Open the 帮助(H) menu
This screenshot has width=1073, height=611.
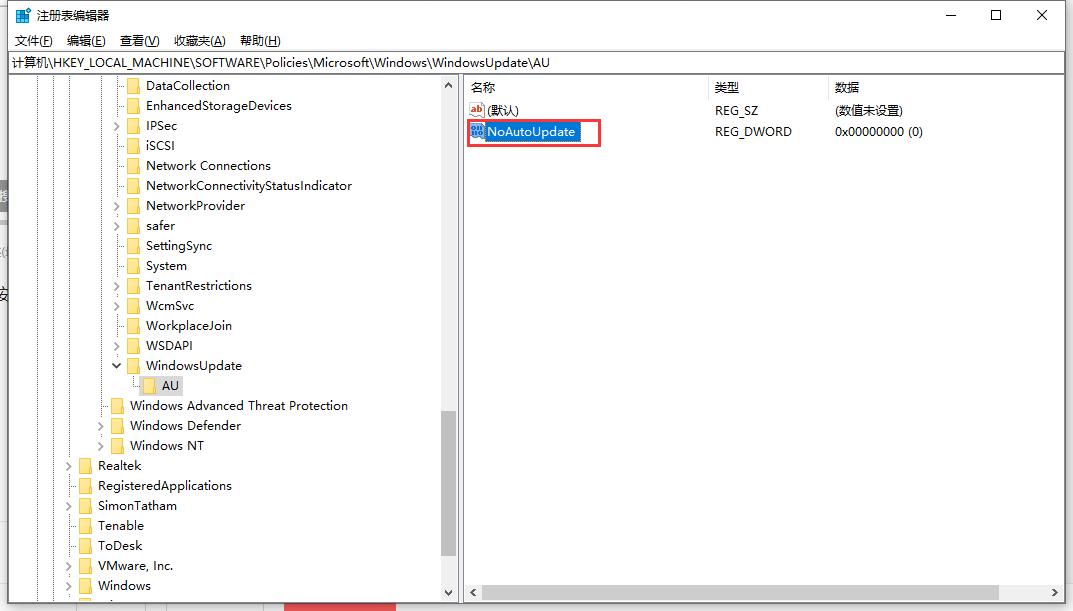(260, 41)
